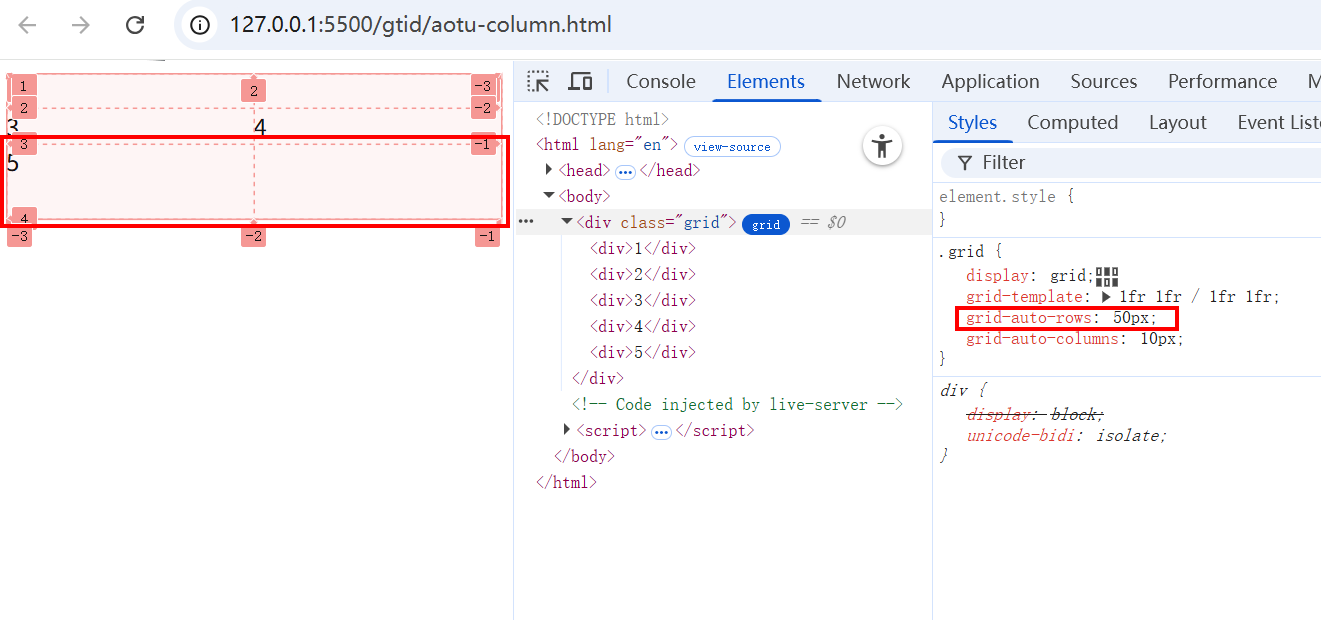Toggle the grid badge overlay
1321x620 pixels.
coord(766,224)
